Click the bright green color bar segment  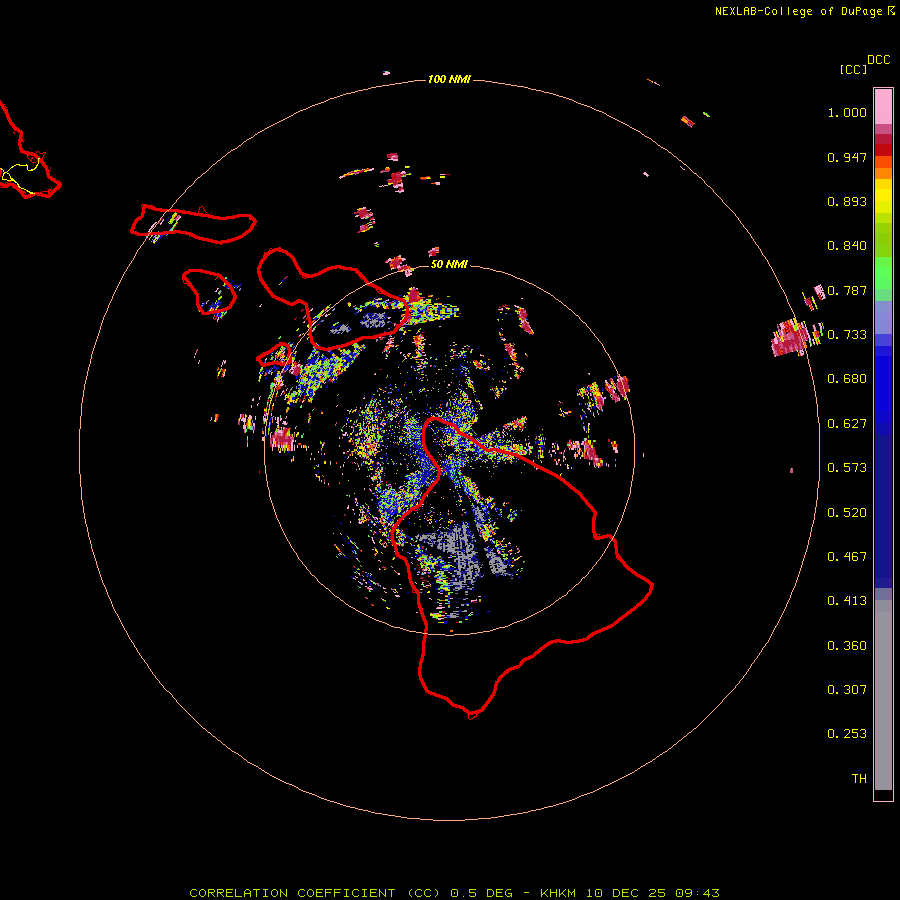point(883,273)
